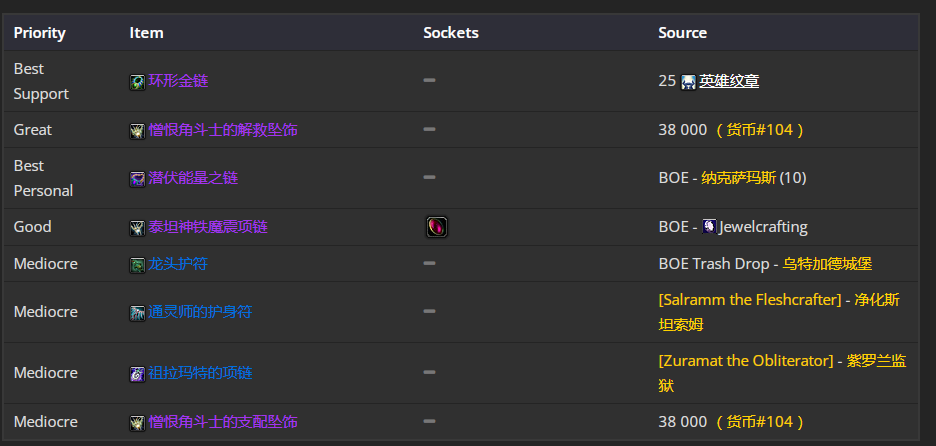Screen dimensions: 936x446
Task: Click the 环形金链 item icon
Action: [x=137, y=82]
